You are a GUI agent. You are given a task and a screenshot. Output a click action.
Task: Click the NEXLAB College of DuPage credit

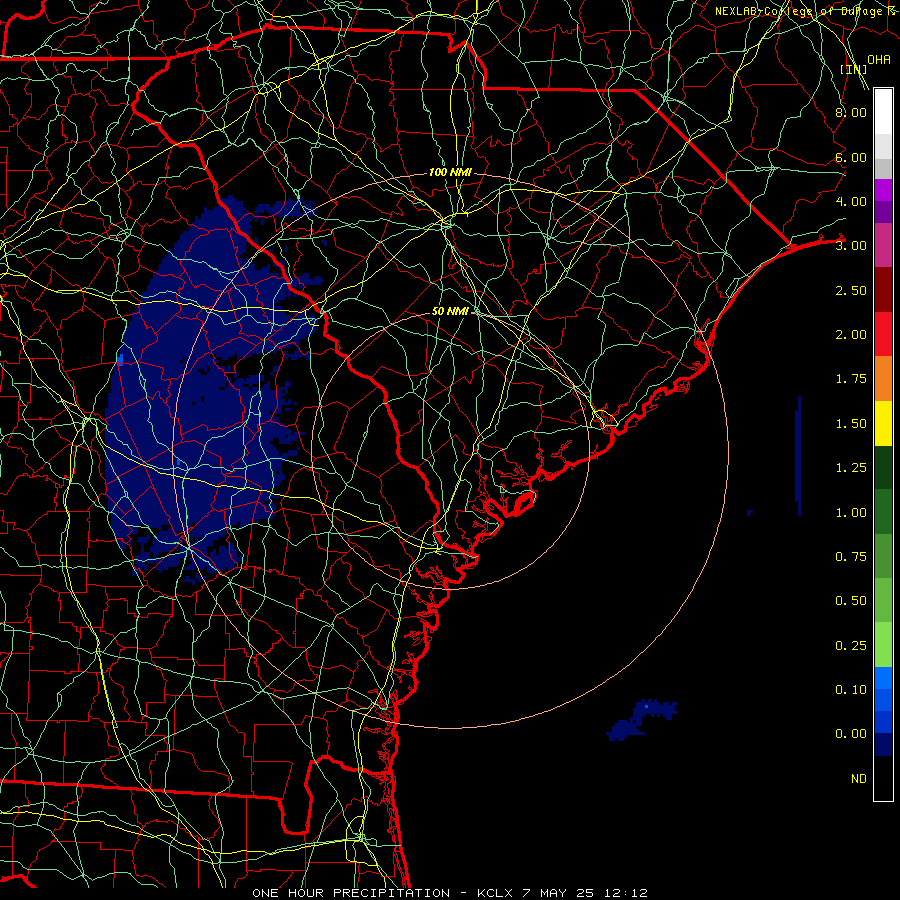[805, 11]
